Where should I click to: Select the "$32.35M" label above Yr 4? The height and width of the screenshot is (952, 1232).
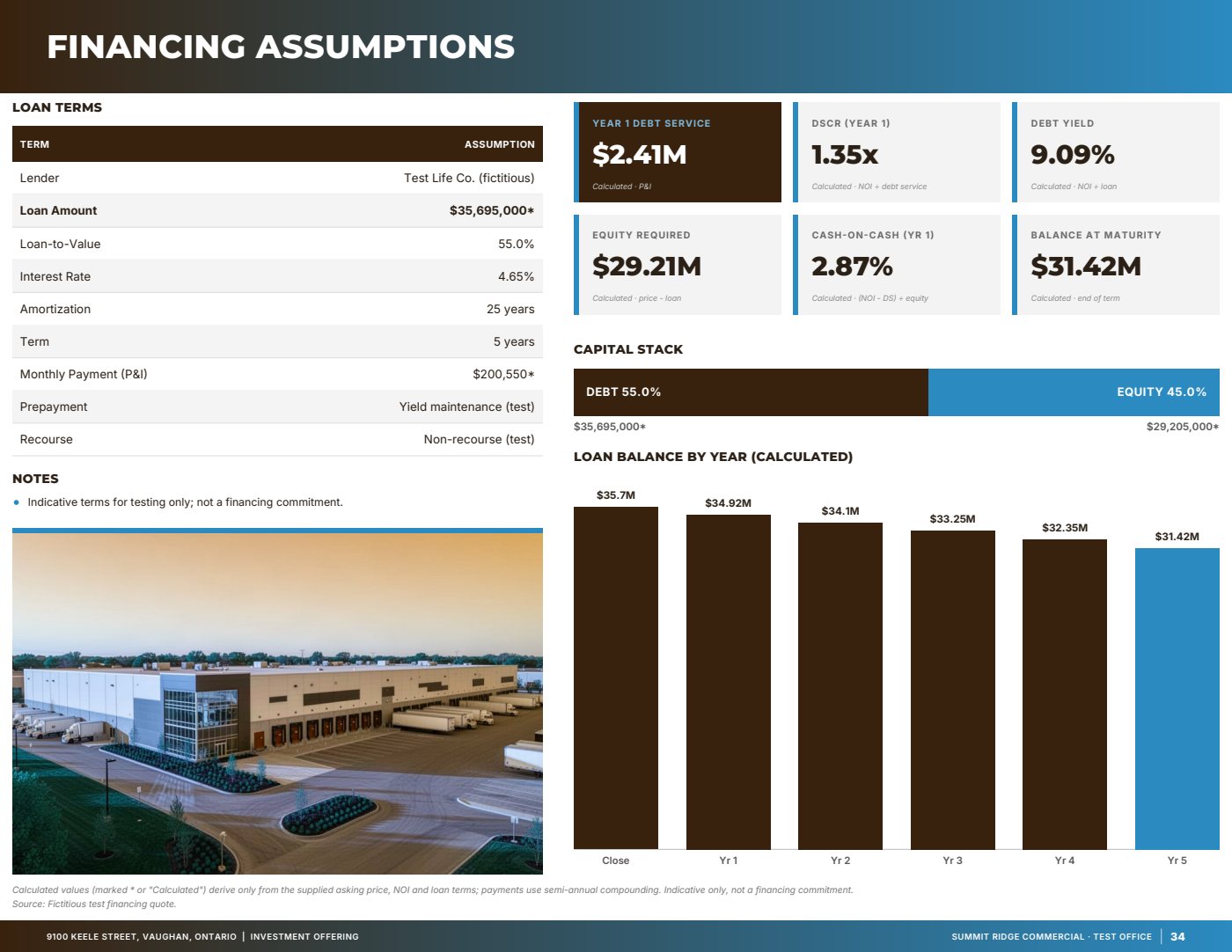point(1065,528)
